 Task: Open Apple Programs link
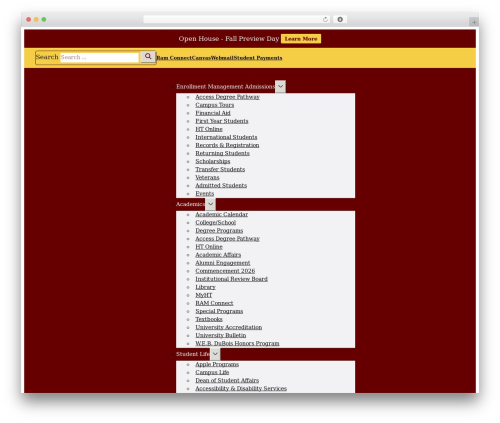coord(217,364)
